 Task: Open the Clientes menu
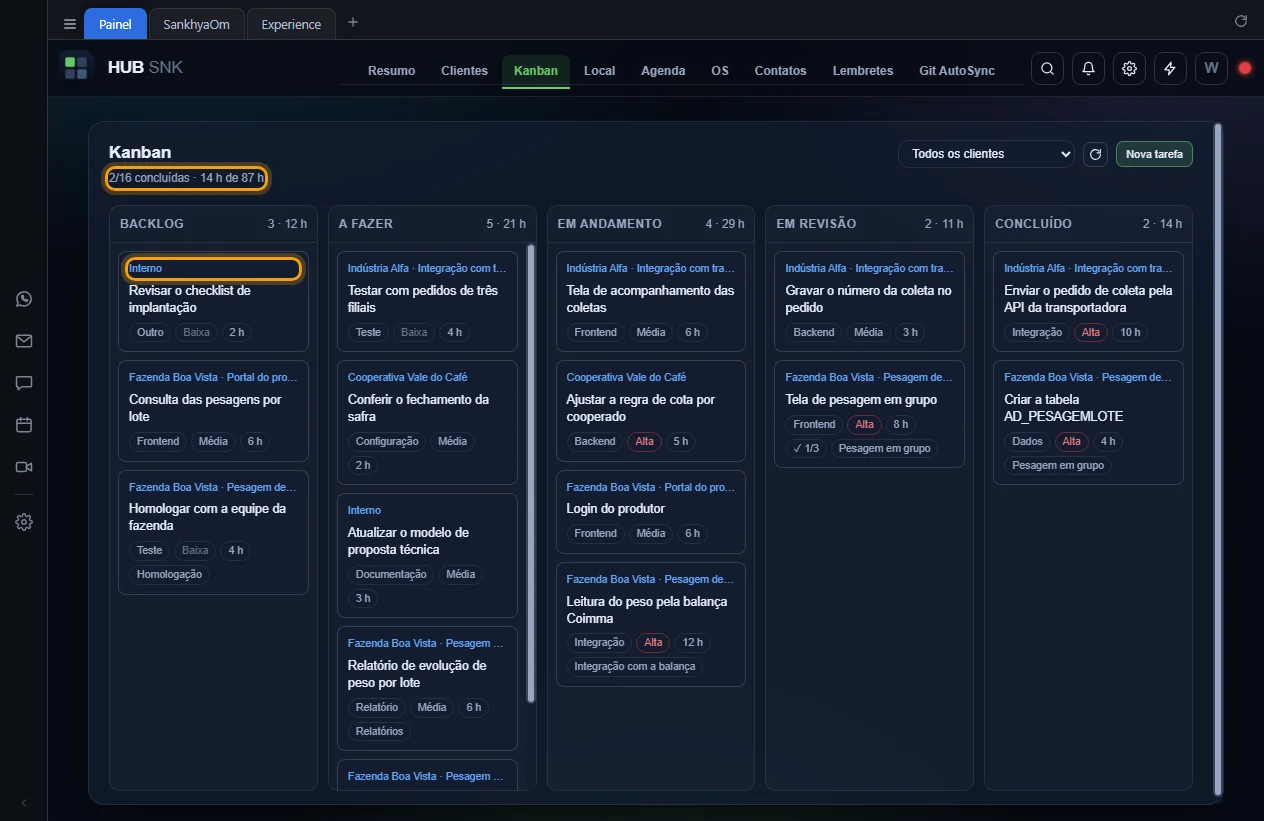pyautogui.click(x=464, y=71)
